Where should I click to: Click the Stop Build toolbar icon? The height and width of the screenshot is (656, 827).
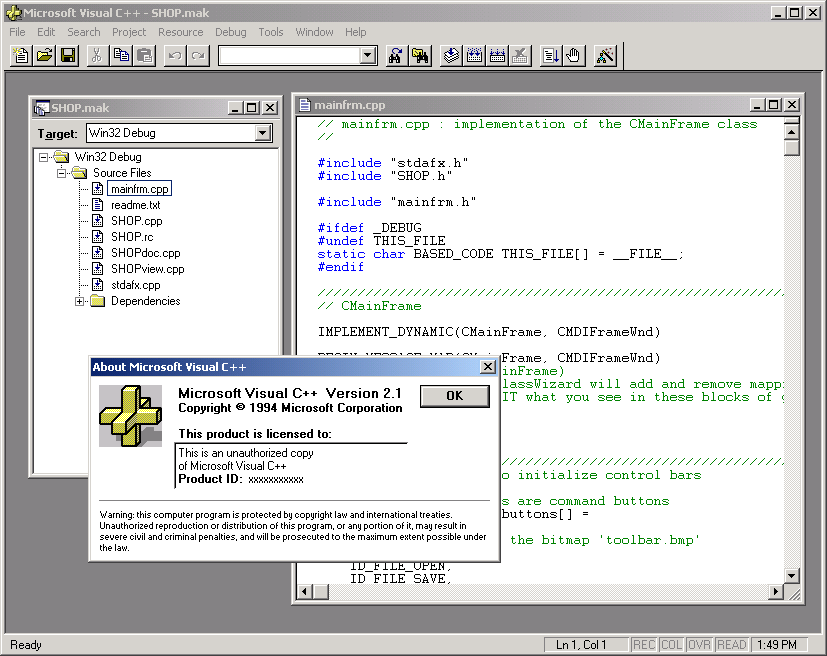pos(520,55)
